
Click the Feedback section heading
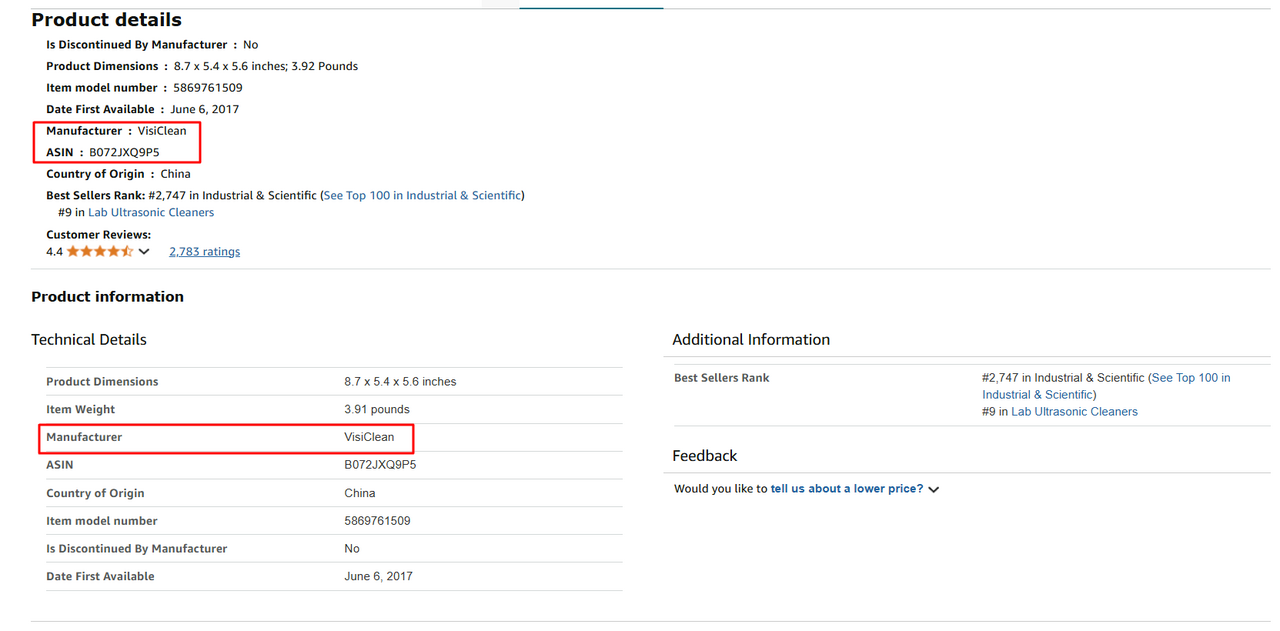click(x=704, y=456)
